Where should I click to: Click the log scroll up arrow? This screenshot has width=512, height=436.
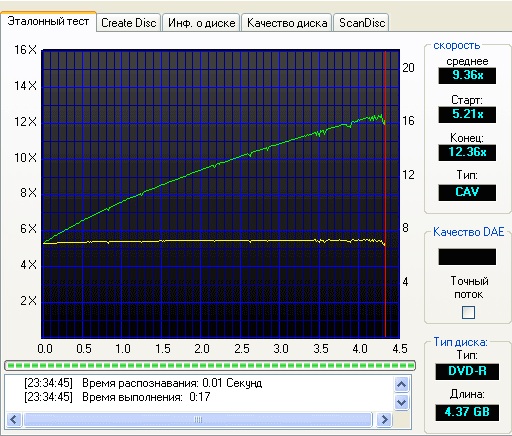[x=401, y=385]
